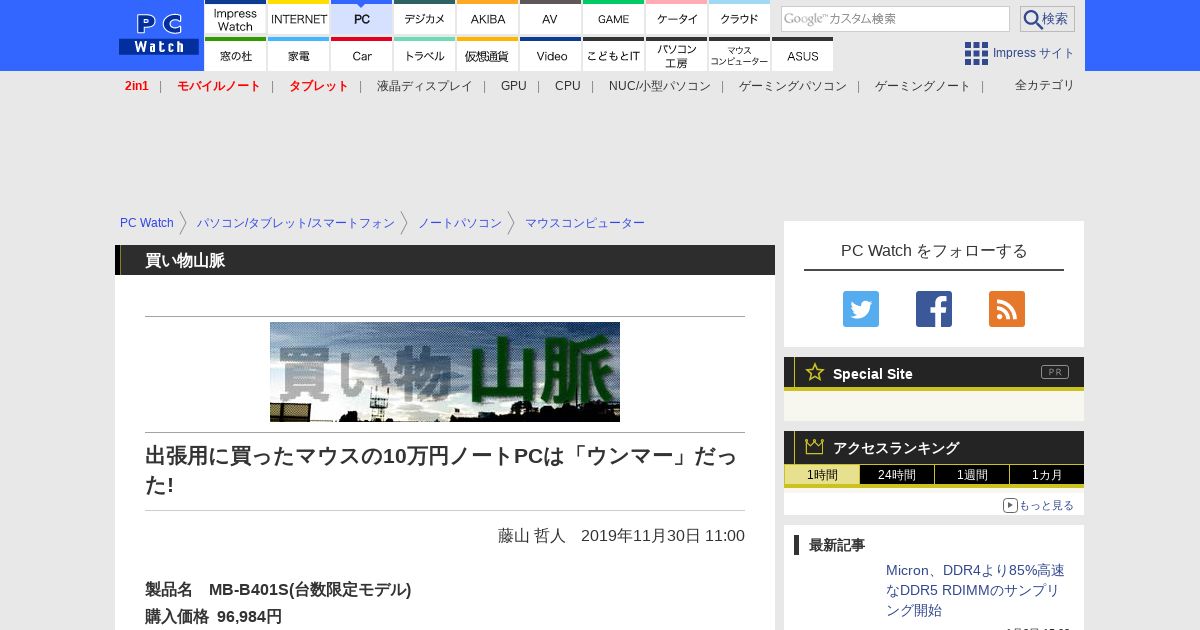
Task: Click the Special Site header text
Action: pyautogui.click(x=873, y=374)
